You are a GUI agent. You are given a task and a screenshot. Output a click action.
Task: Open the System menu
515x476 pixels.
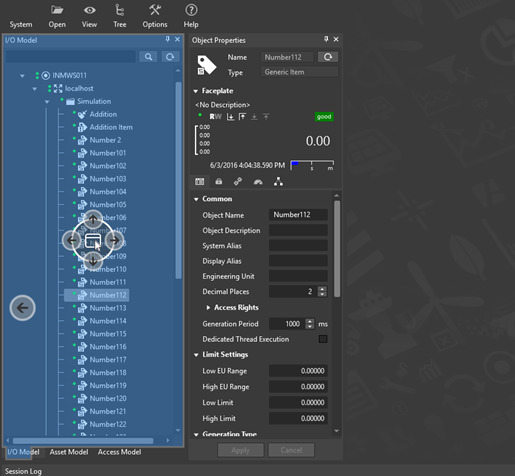(21, 24)
